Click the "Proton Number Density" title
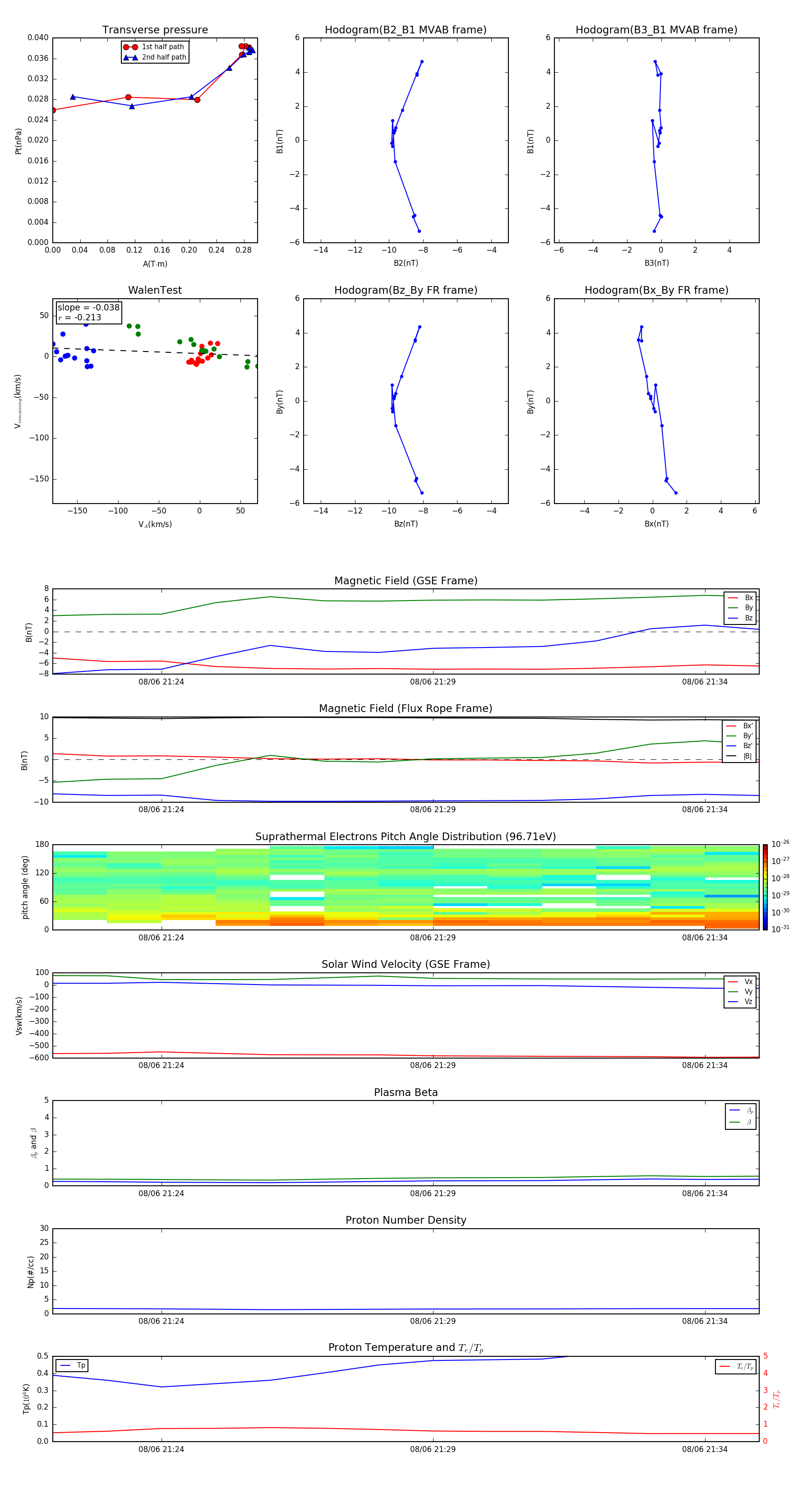Viewport: 812px width, 1489px height. [406, 1220]
